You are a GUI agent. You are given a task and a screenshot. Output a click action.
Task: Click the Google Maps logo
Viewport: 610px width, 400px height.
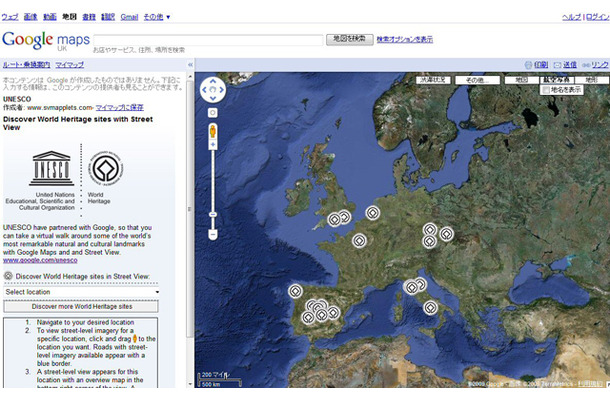46,40
